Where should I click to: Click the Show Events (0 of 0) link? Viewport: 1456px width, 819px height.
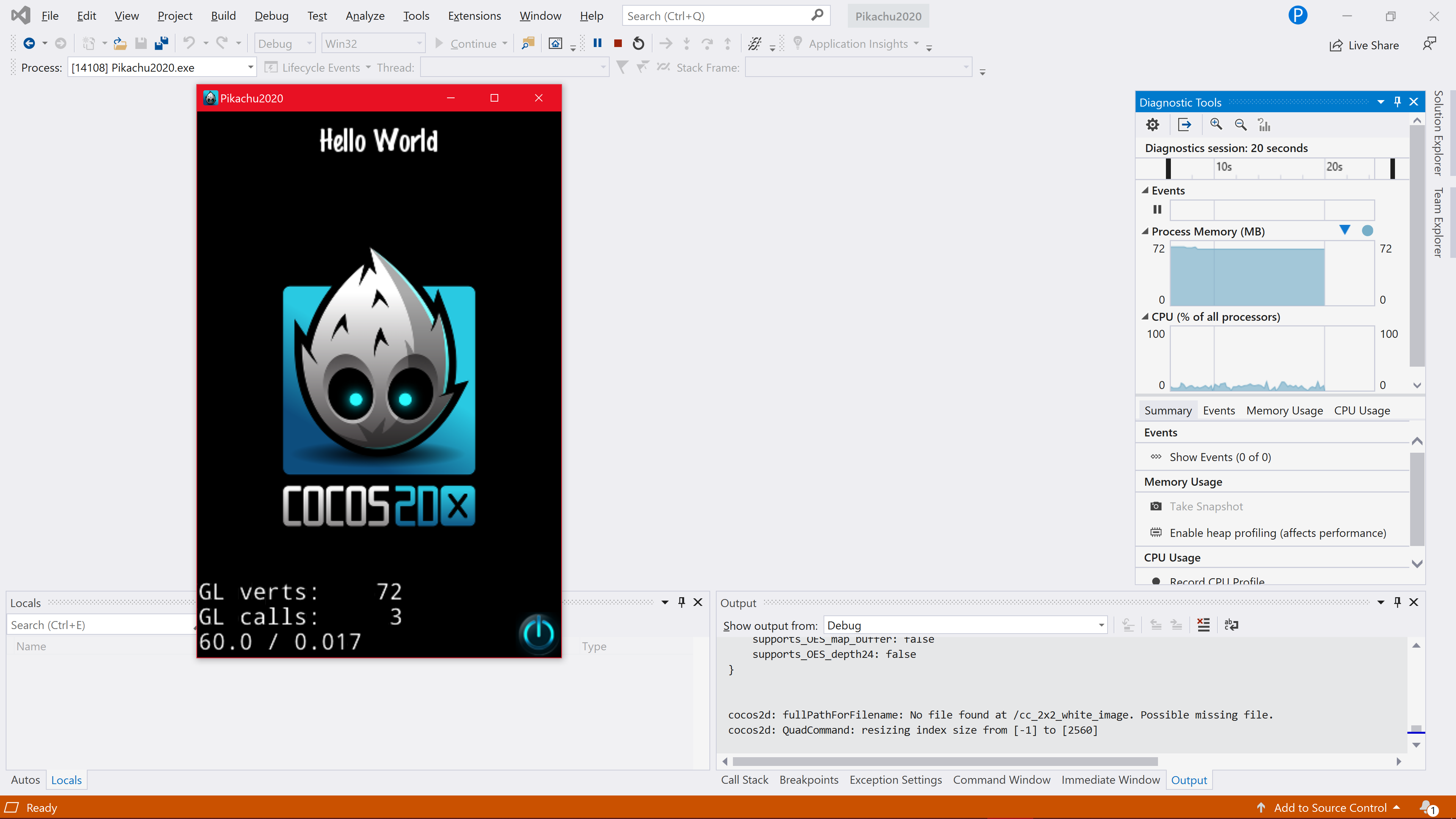1220,457
